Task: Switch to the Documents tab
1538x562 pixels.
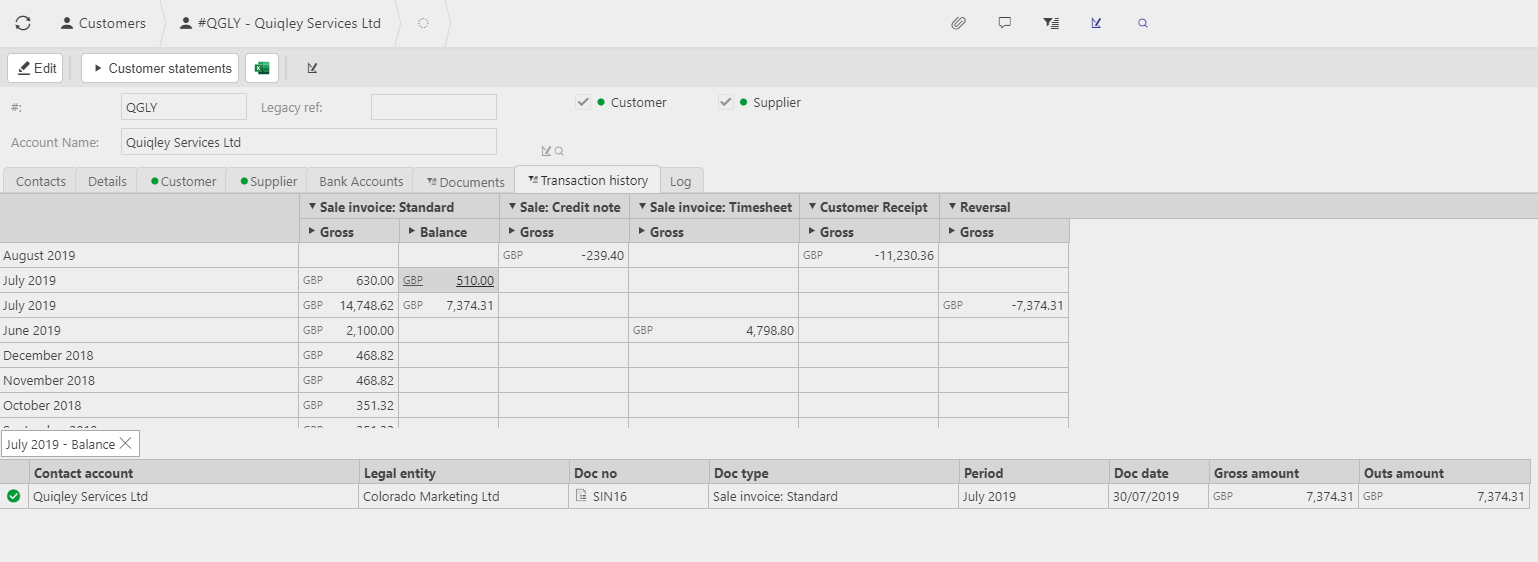Action: click(x=465, y=181)
